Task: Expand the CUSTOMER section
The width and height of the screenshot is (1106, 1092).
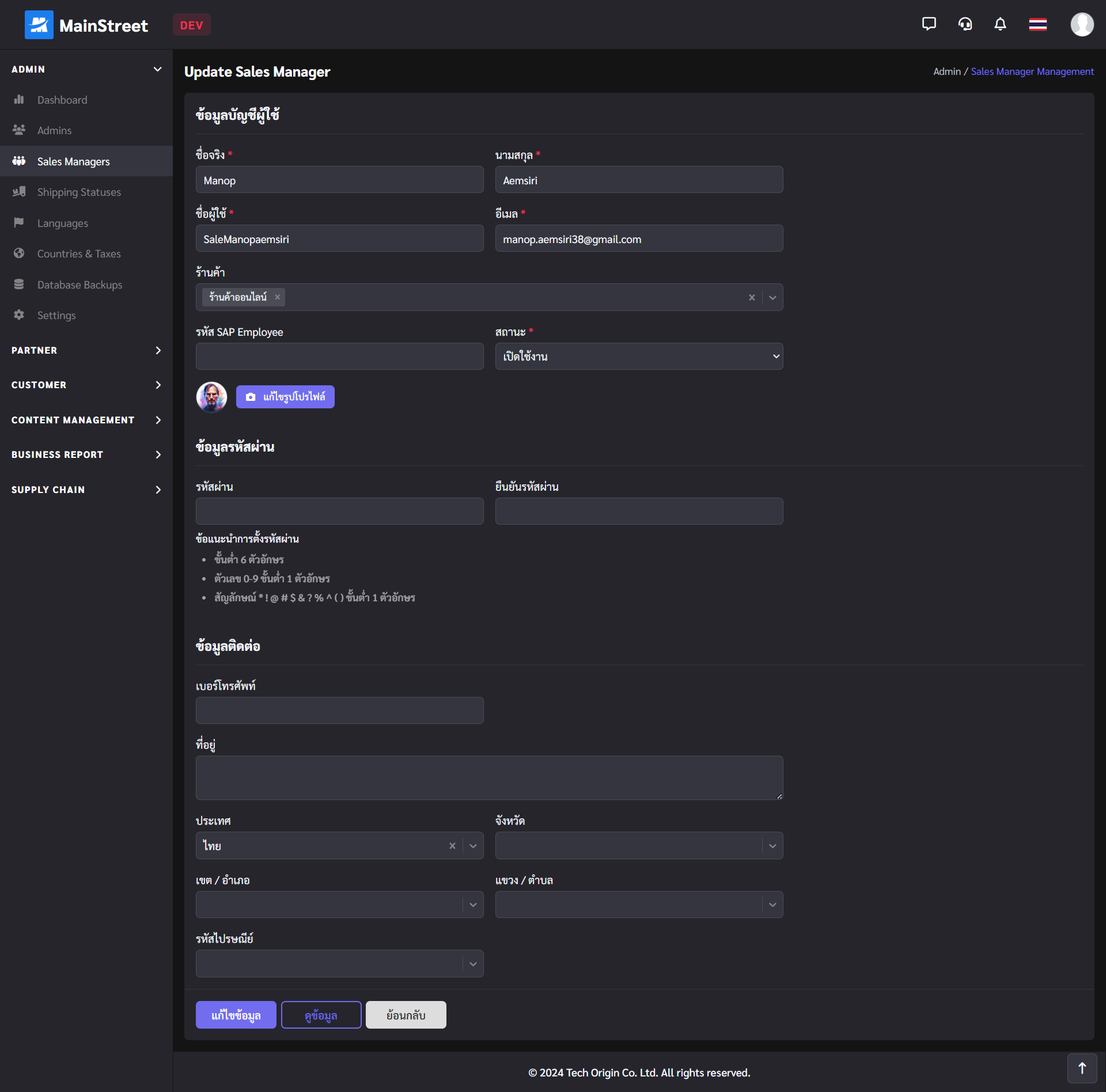Action: coord(85,384)
